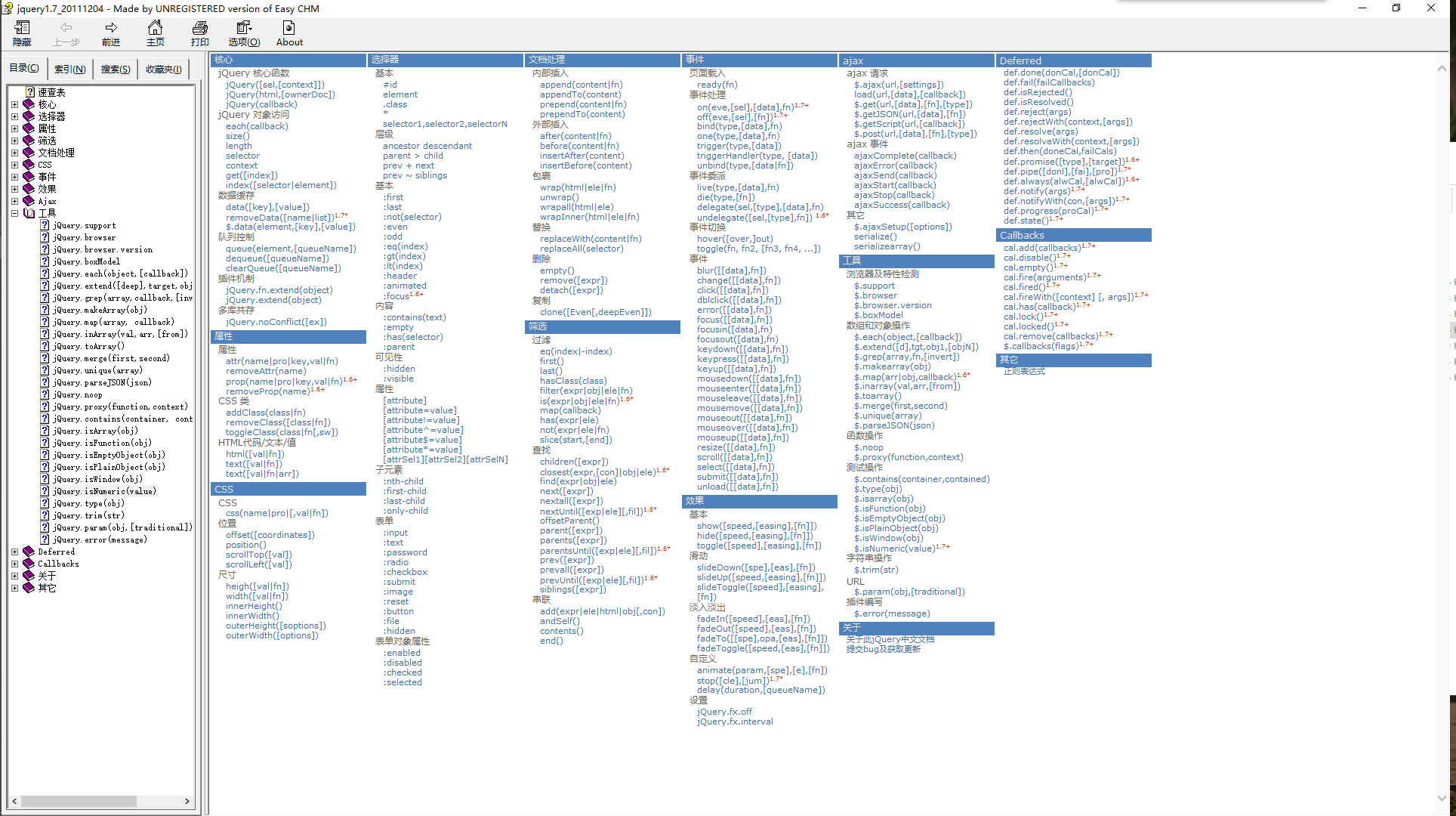Click the Print (打印) toolbar icon
Viewport: 1456px width, 816px height.
[x=199, y=28]
